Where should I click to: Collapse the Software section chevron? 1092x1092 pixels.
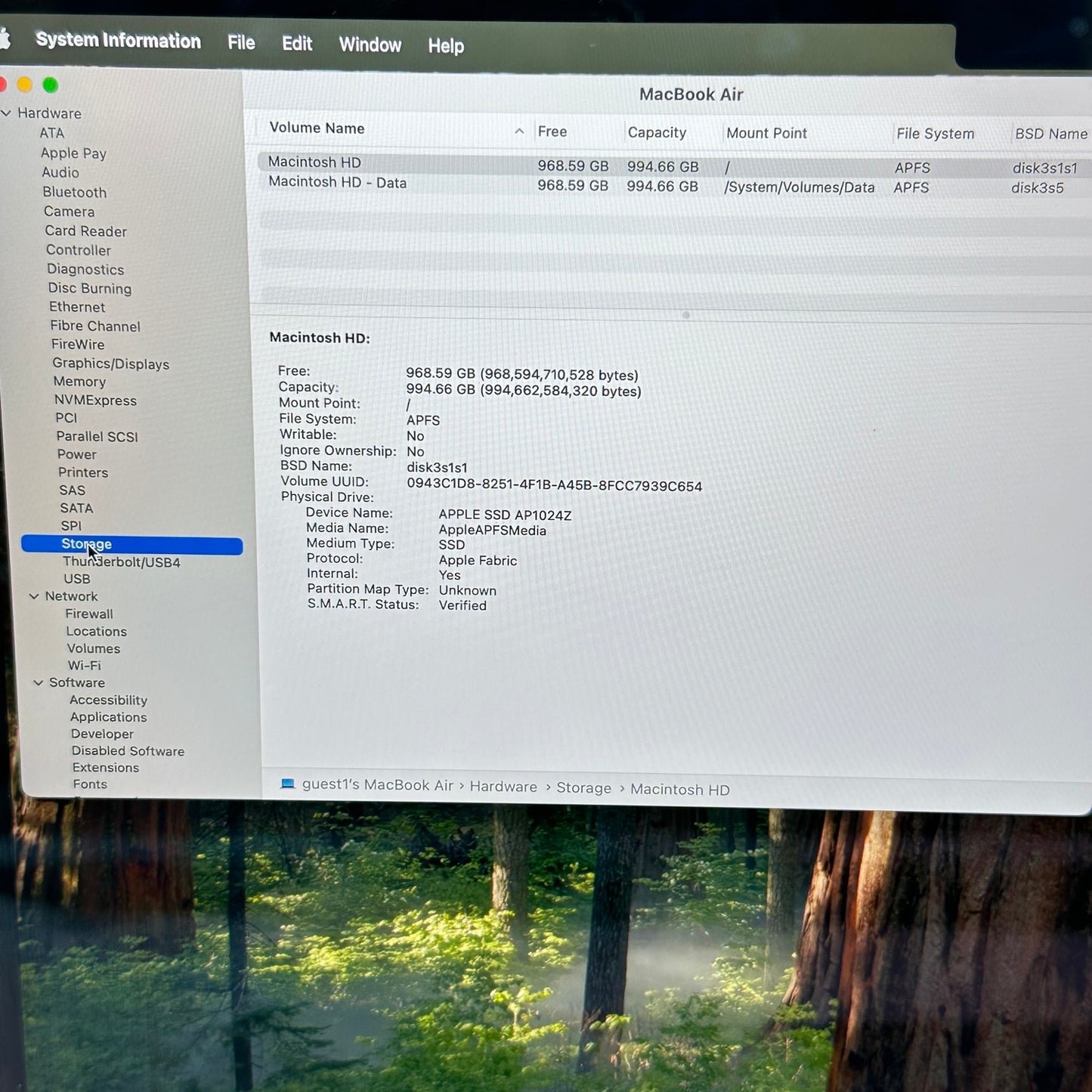coord(39,682)
